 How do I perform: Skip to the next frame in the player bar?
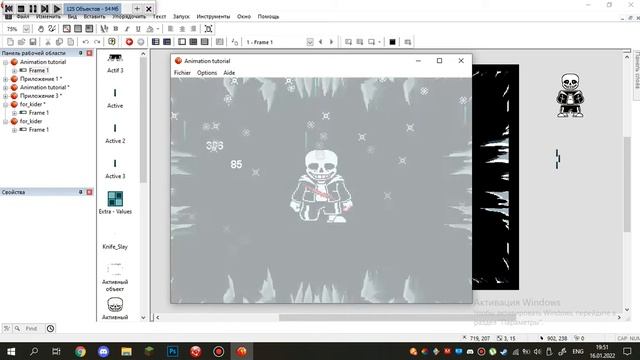pos(44,9)
